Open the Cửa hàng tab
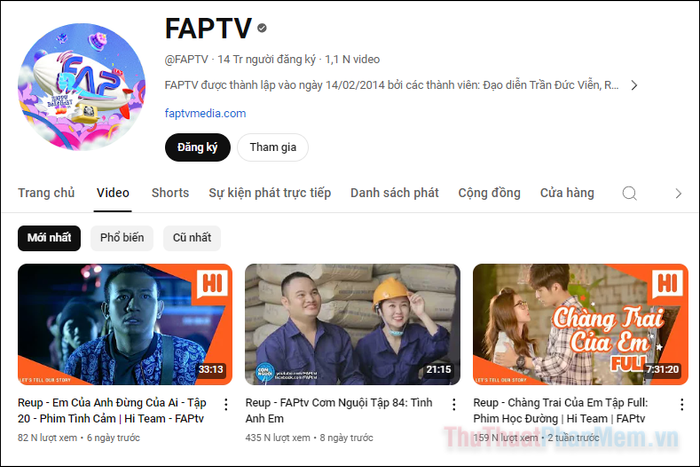 tap(567, 193)
